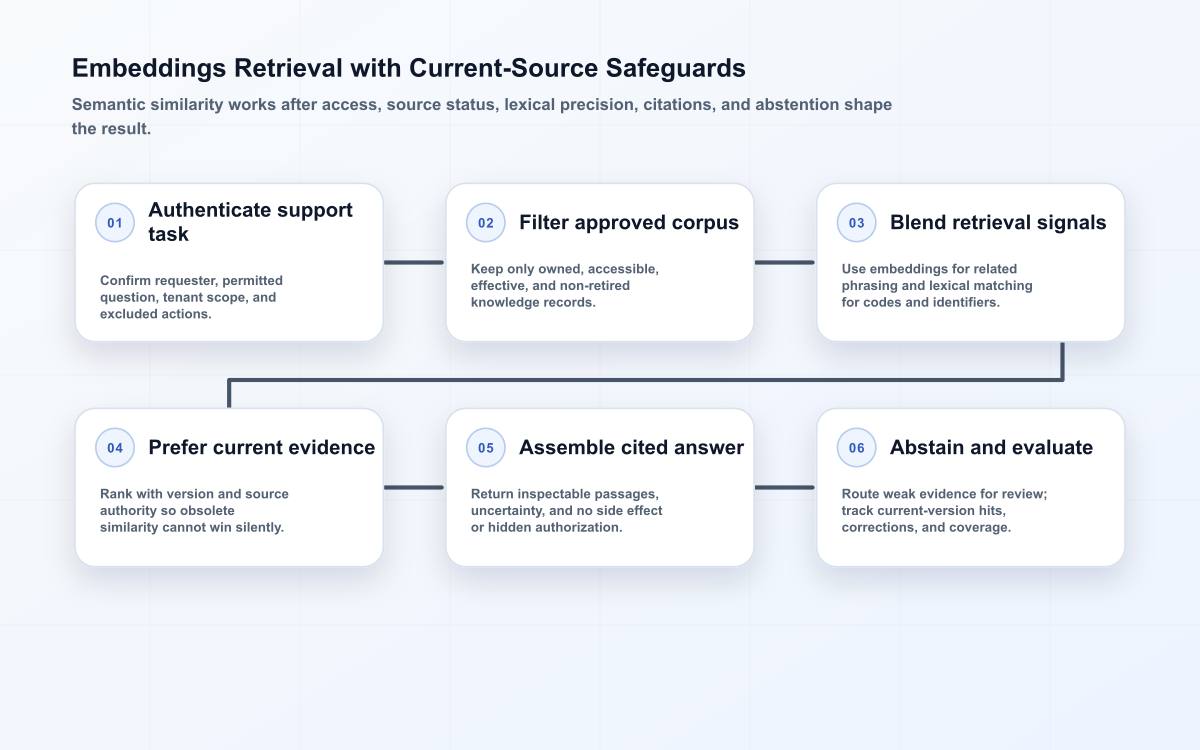
Task: Select the Assemble cited answer heading
Action: [x=631, y=448]
